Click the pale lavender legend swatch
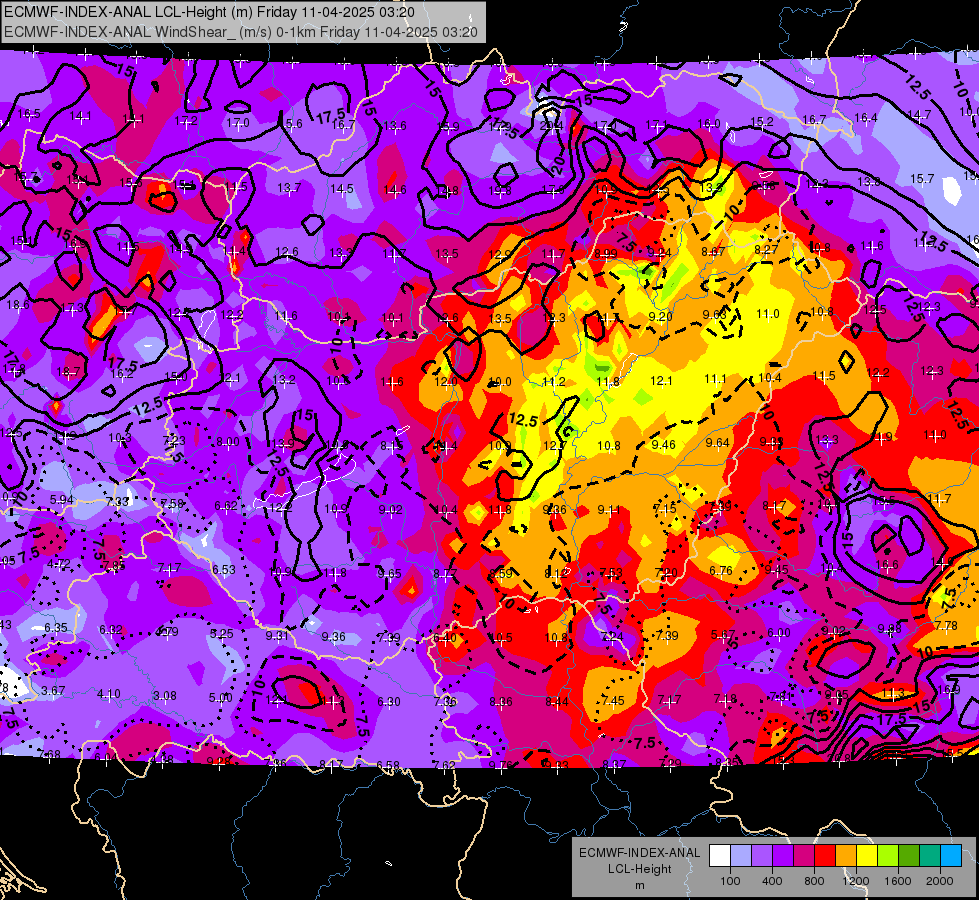This screenshot has width=979, height=900. click(x=741, y=856)
